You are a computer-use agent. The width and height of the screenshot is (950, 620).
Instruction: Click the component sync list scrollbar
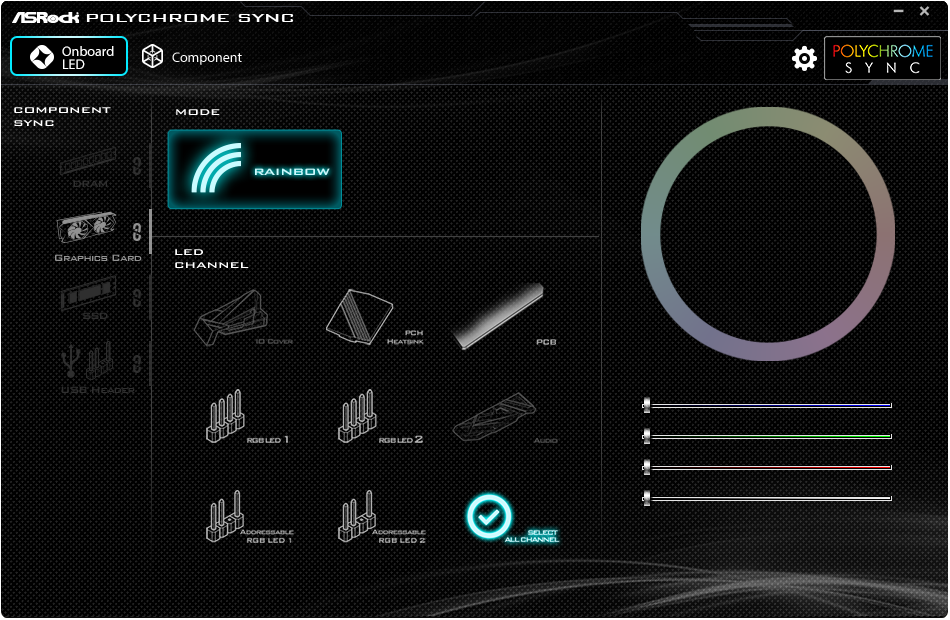click(x=150, y=232)
